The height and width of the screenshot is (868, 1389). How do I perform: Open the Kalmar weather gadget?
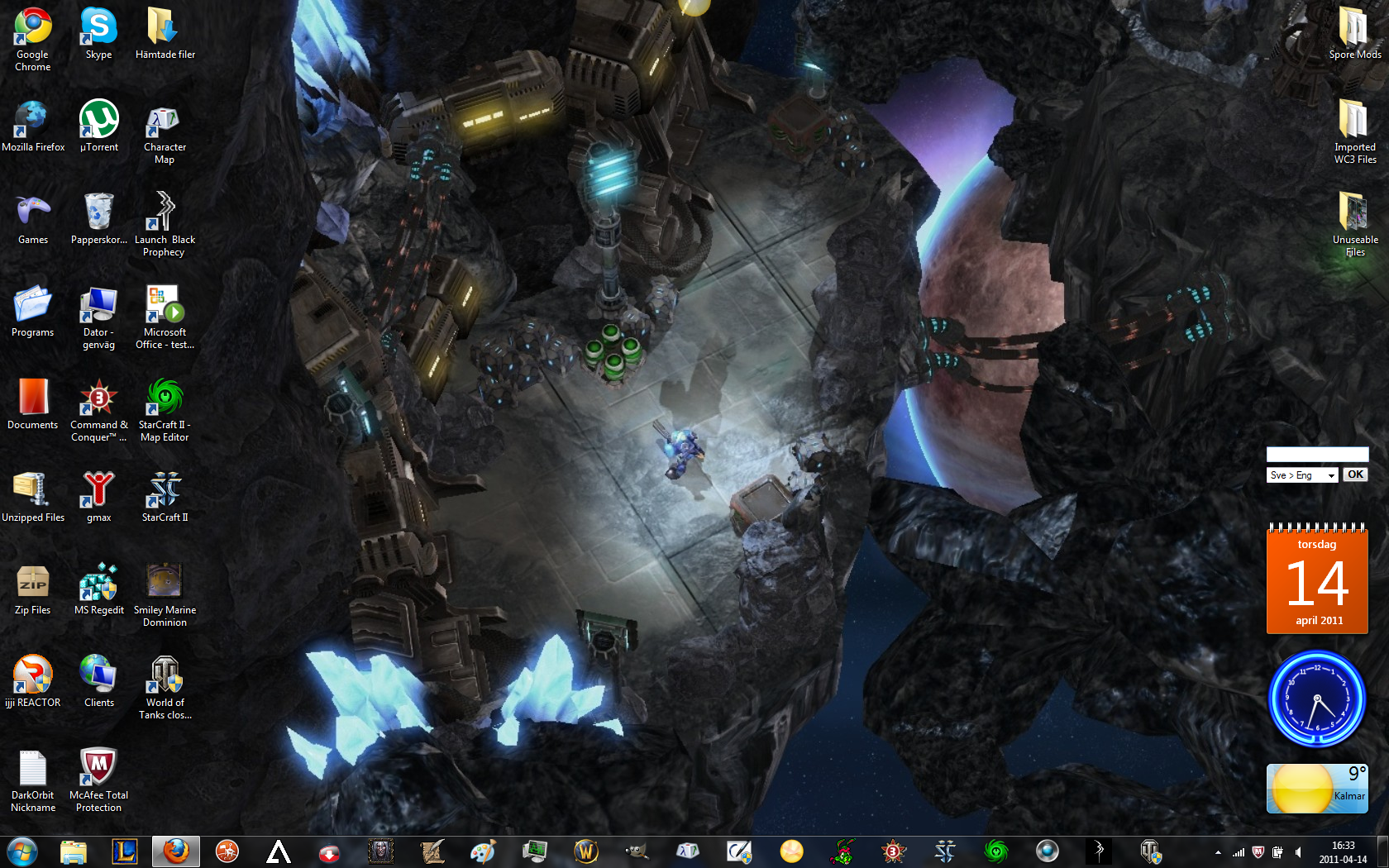[1317, 788]
